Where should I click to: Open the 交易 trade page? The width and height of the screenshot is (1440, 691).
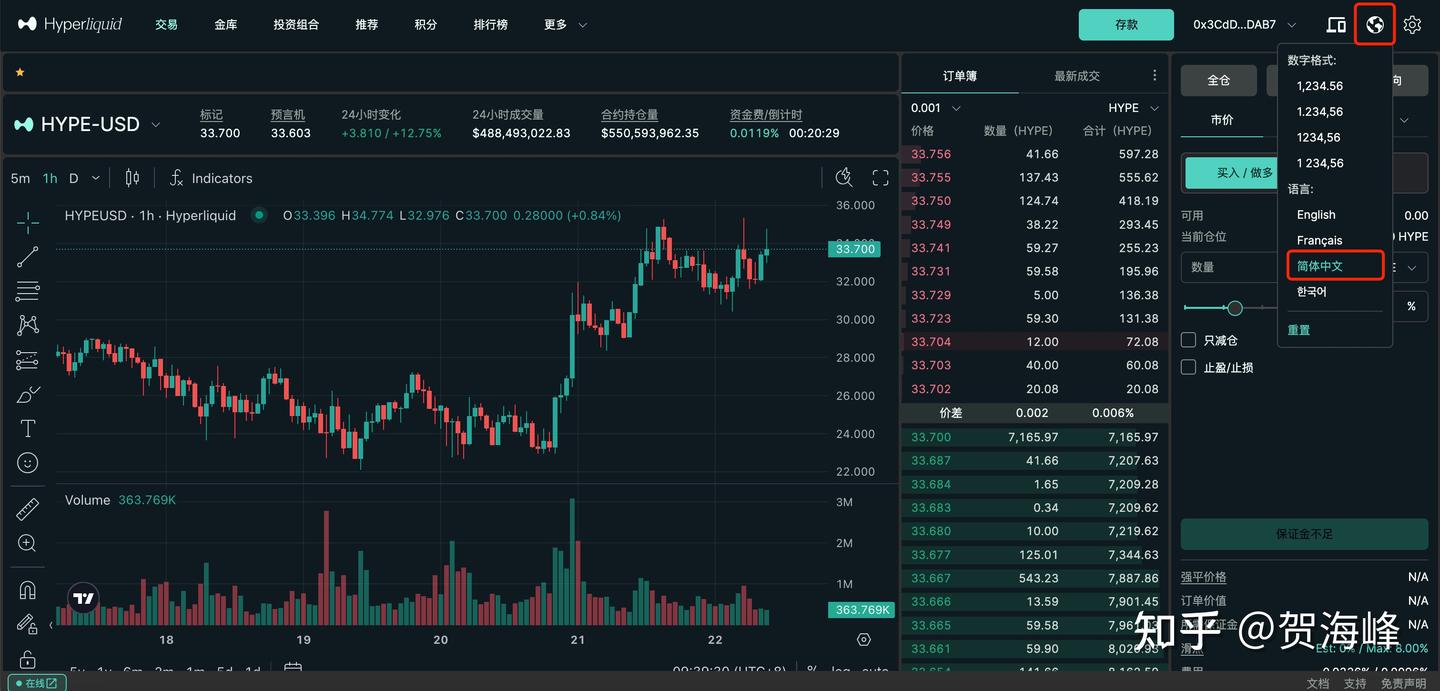pyautogui.click(x=166, y=24)
